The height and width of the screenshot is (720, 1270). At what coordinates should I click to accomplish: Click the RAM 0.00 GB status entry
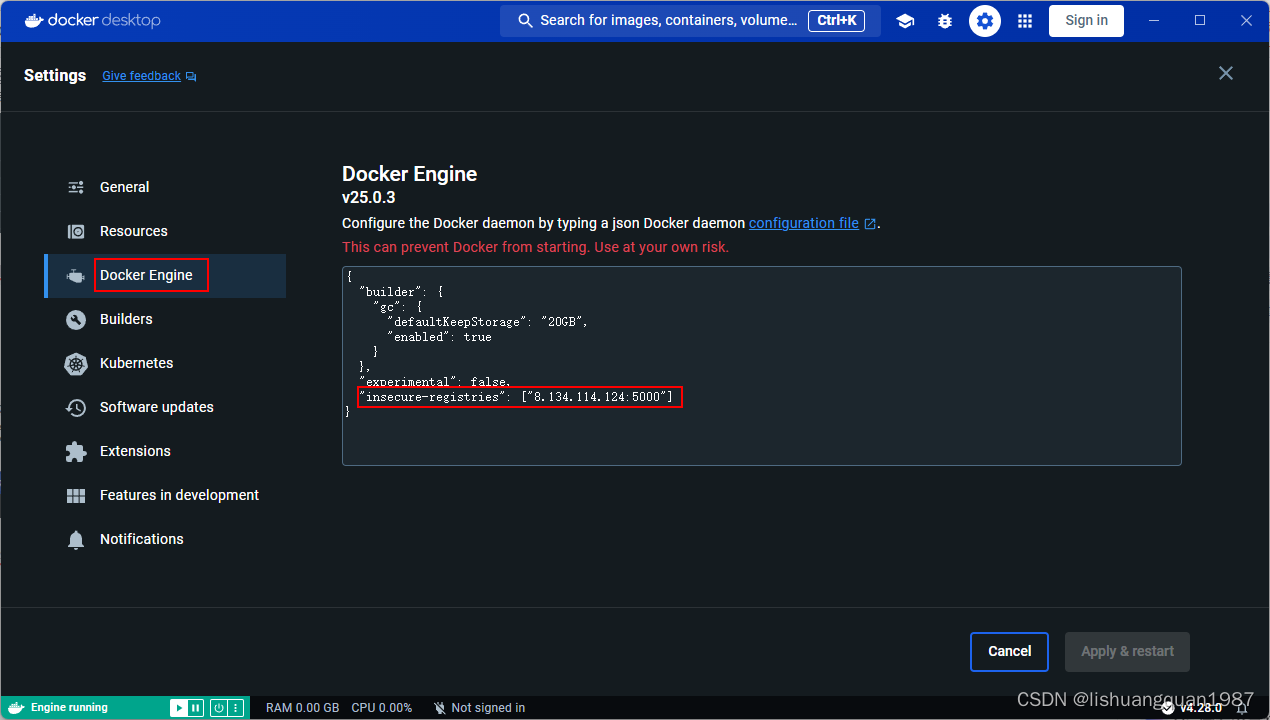click(302, 708)
